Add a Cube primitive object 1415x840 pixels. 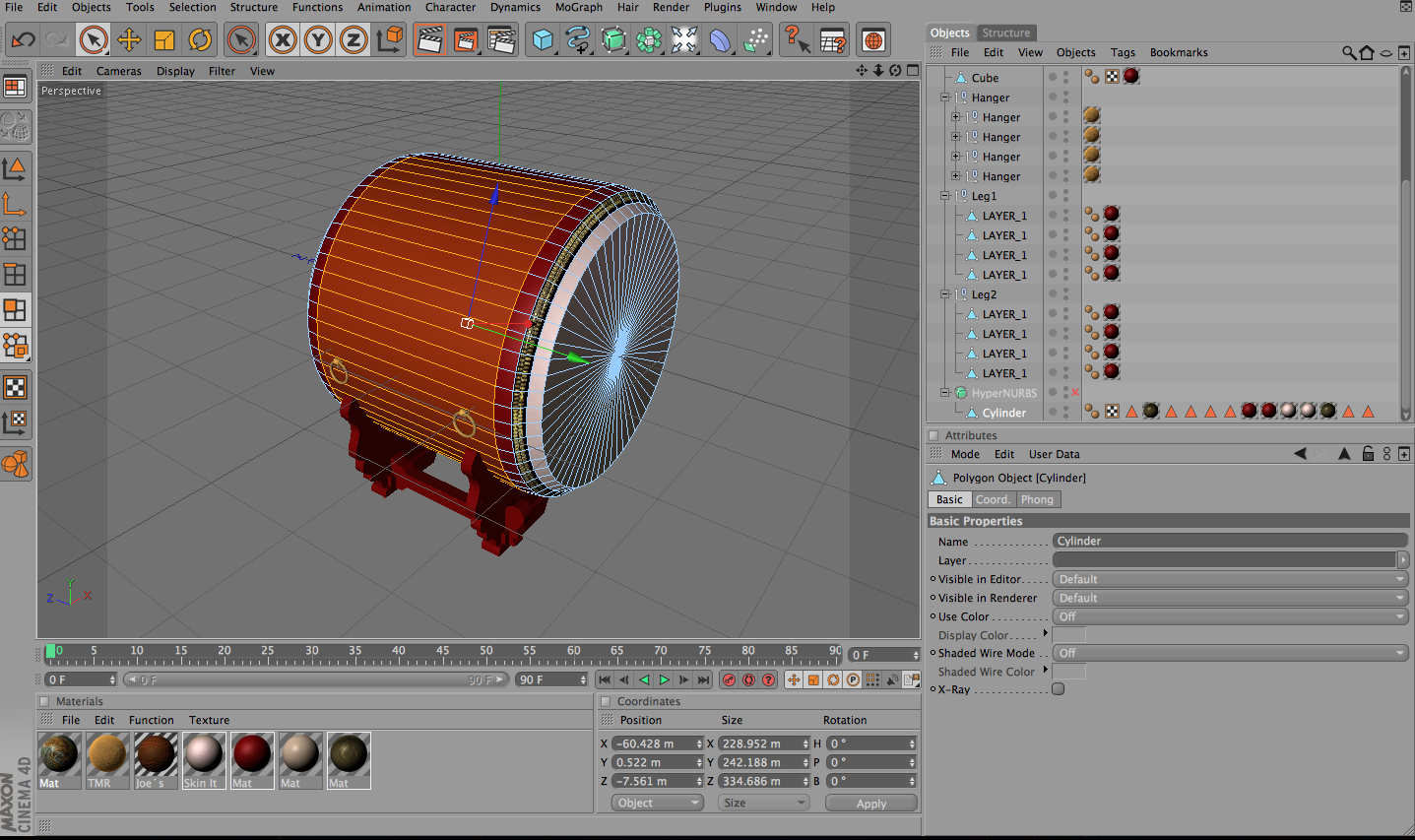click(543, 40)
